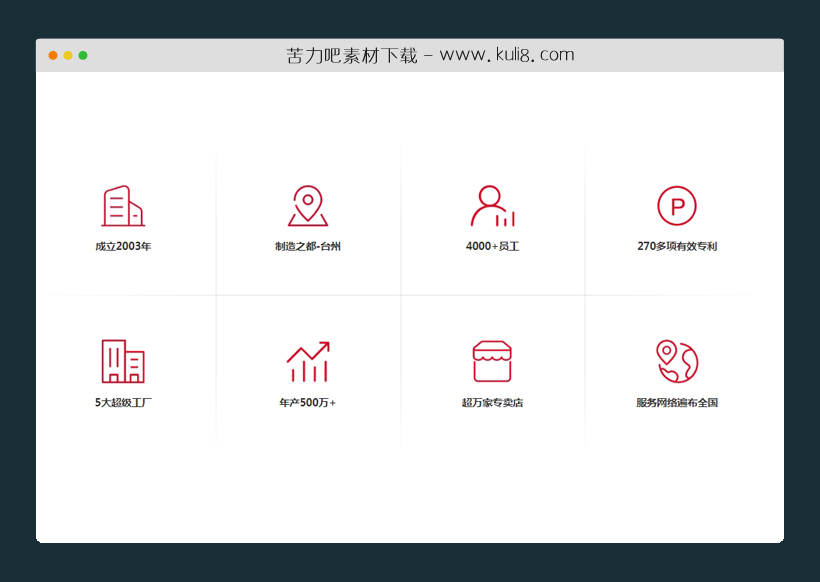Click the green traffic light dot

[83, 55]
